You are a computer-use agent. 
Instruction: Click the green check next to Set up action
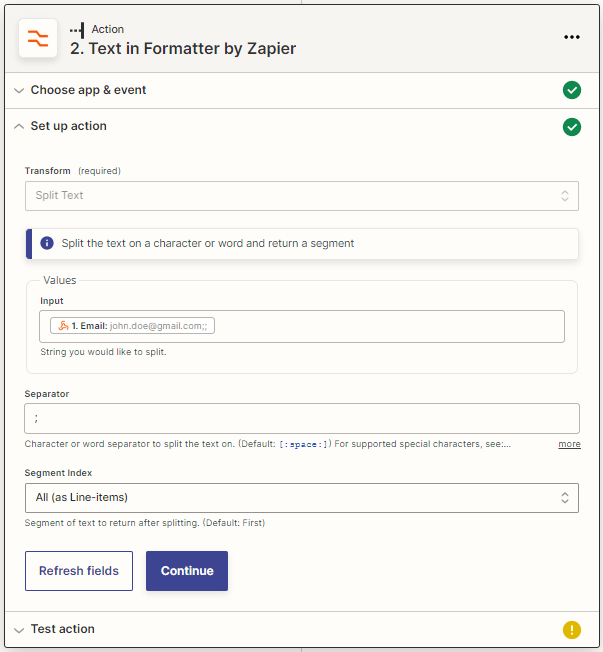(572, 126)
